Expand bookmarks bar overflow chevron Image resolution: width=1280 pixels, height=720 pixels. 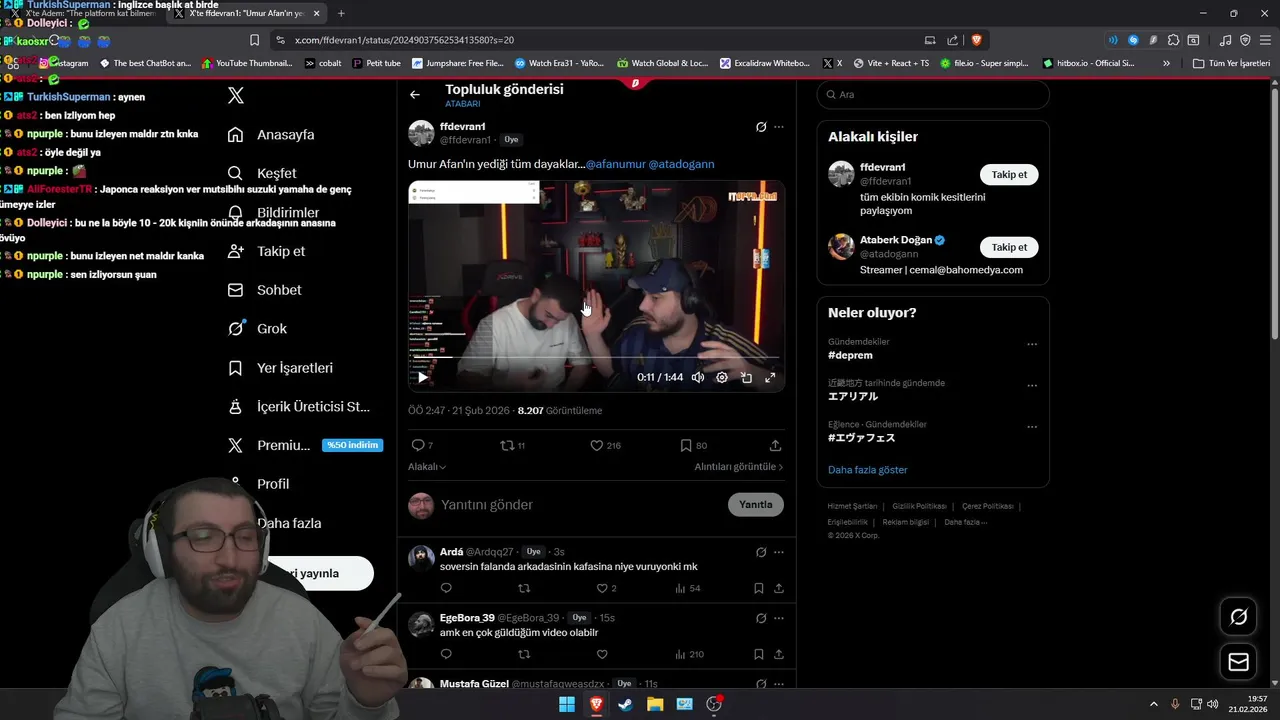(x=1166, y=63)
